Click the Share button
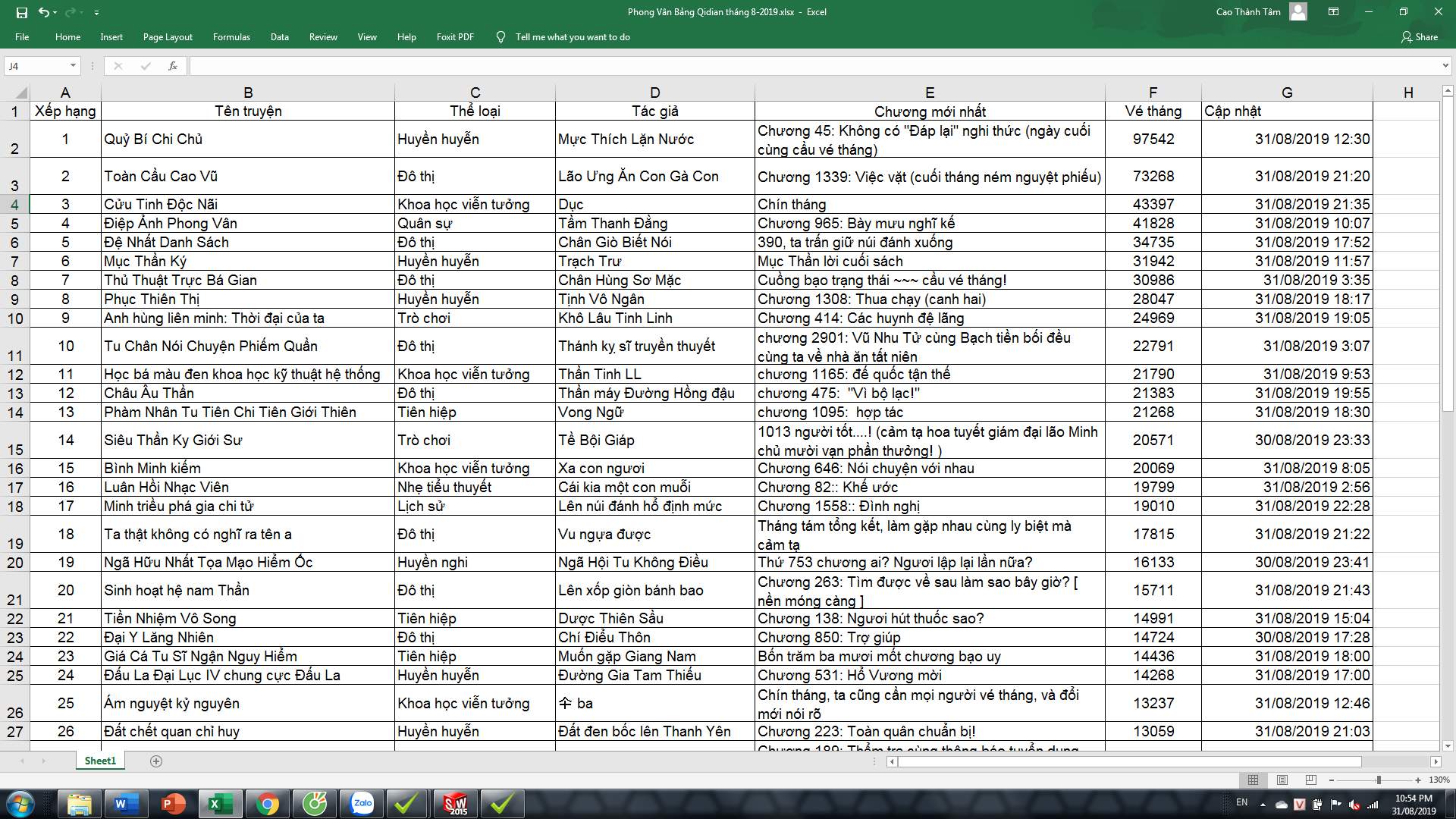Viewport: 1456px width, 819px height. coord(1419,37)
